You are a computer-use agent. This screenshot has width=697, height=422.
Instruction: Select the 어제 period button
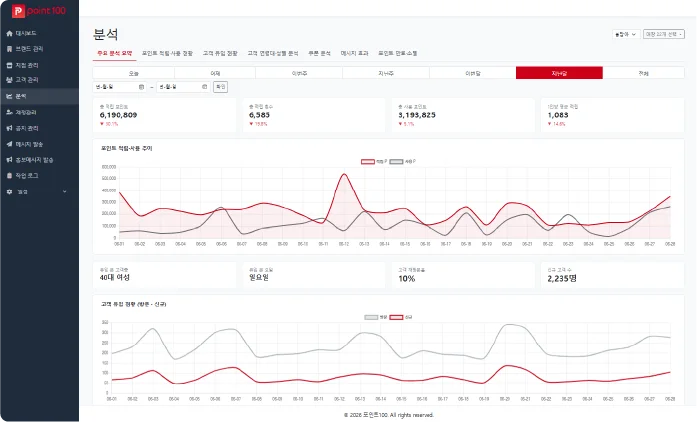click(x=215, y=73)
